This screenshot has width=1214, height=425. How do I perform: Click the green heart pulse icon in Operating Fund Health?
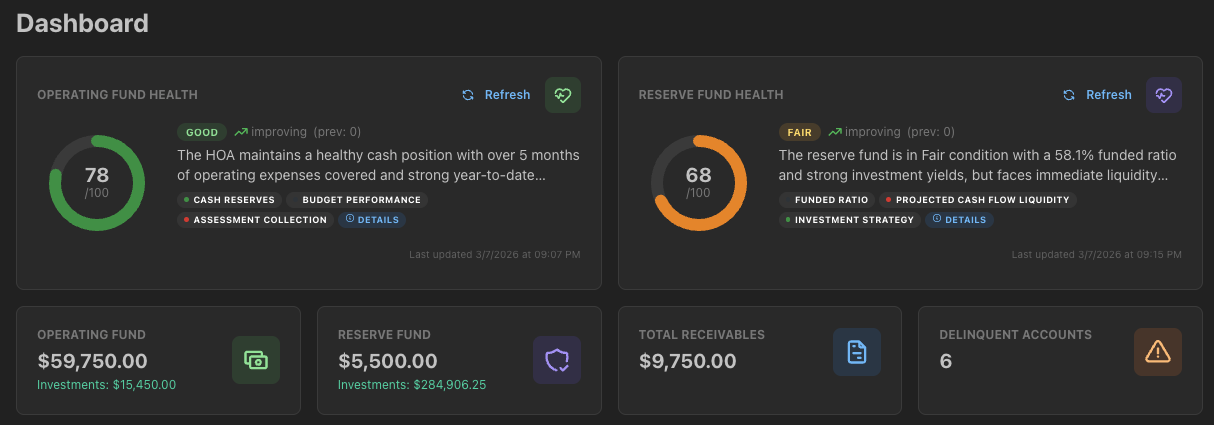563,95
